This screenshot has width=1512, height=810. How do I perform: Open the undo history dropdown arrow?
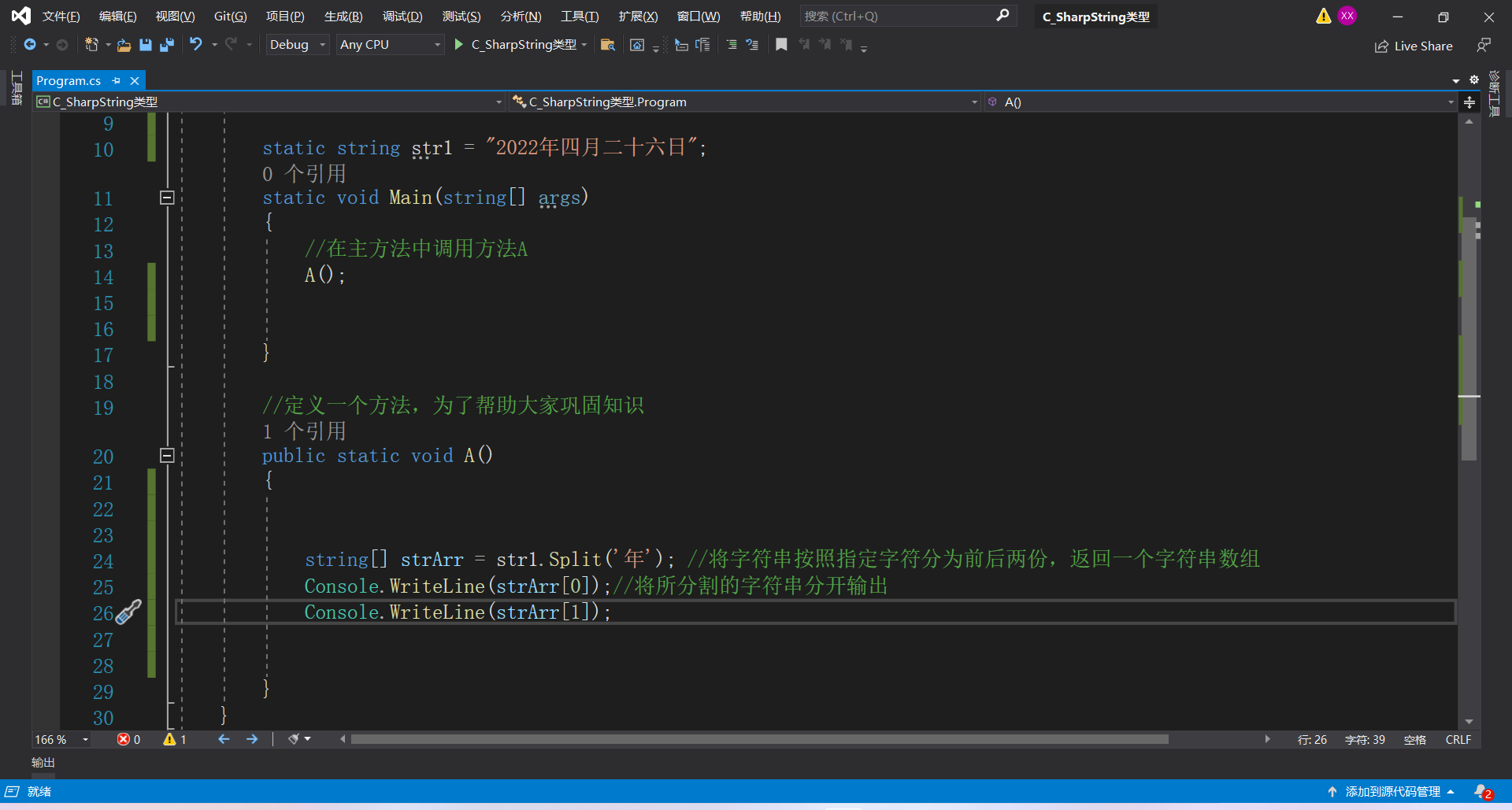pyautogui.click(x=214, y=45)
